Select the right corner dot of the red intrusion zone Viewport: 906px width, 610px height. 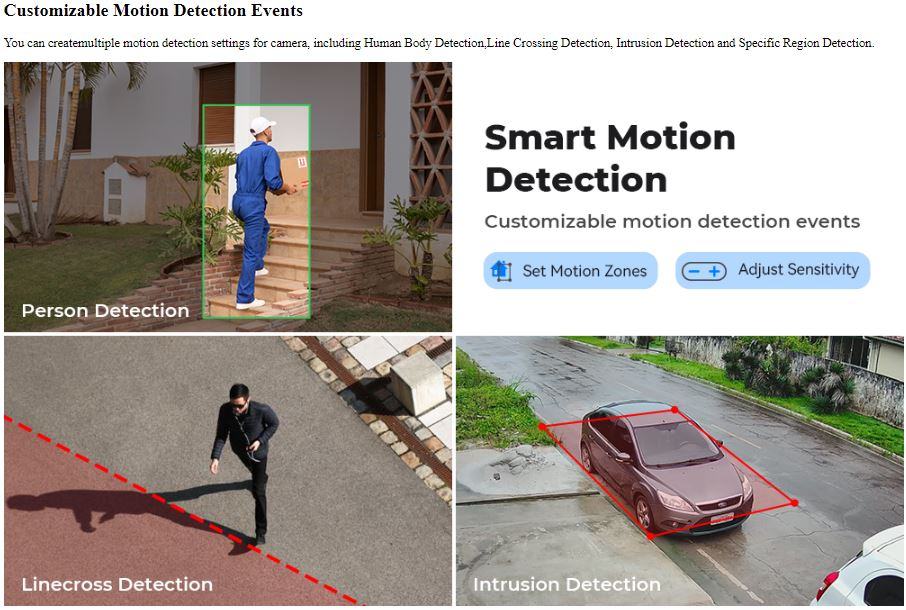pyautogui.click(x=794, y=503)
